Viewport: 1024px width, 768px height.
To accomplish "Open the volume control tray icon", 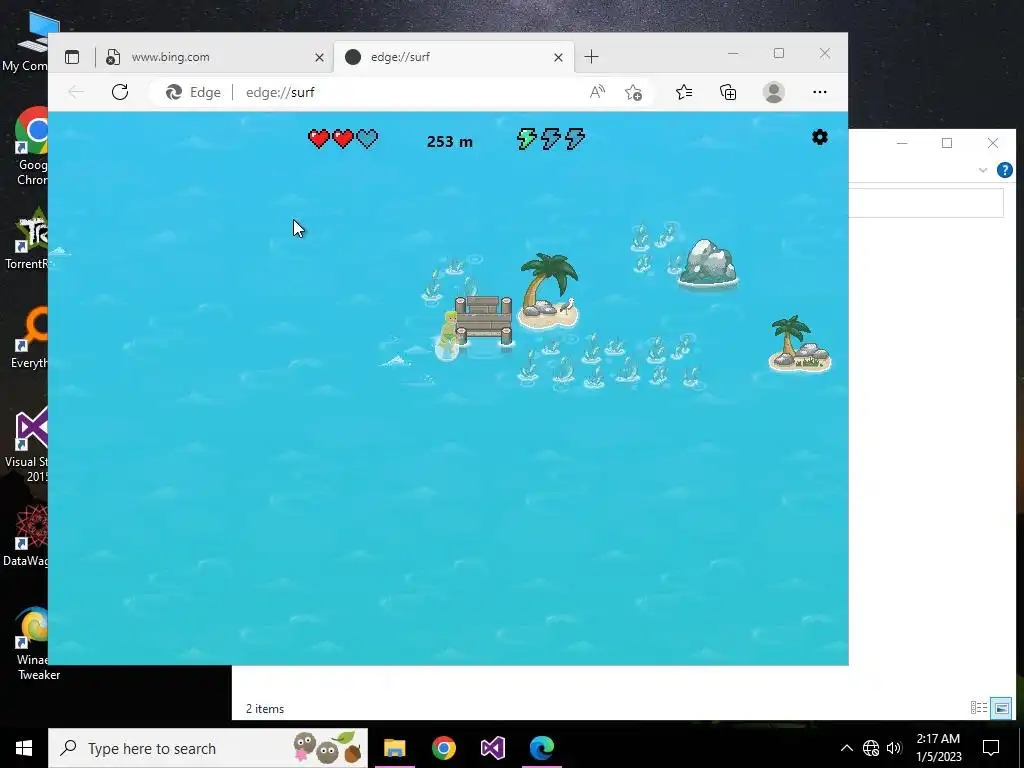I will point(894,748).
